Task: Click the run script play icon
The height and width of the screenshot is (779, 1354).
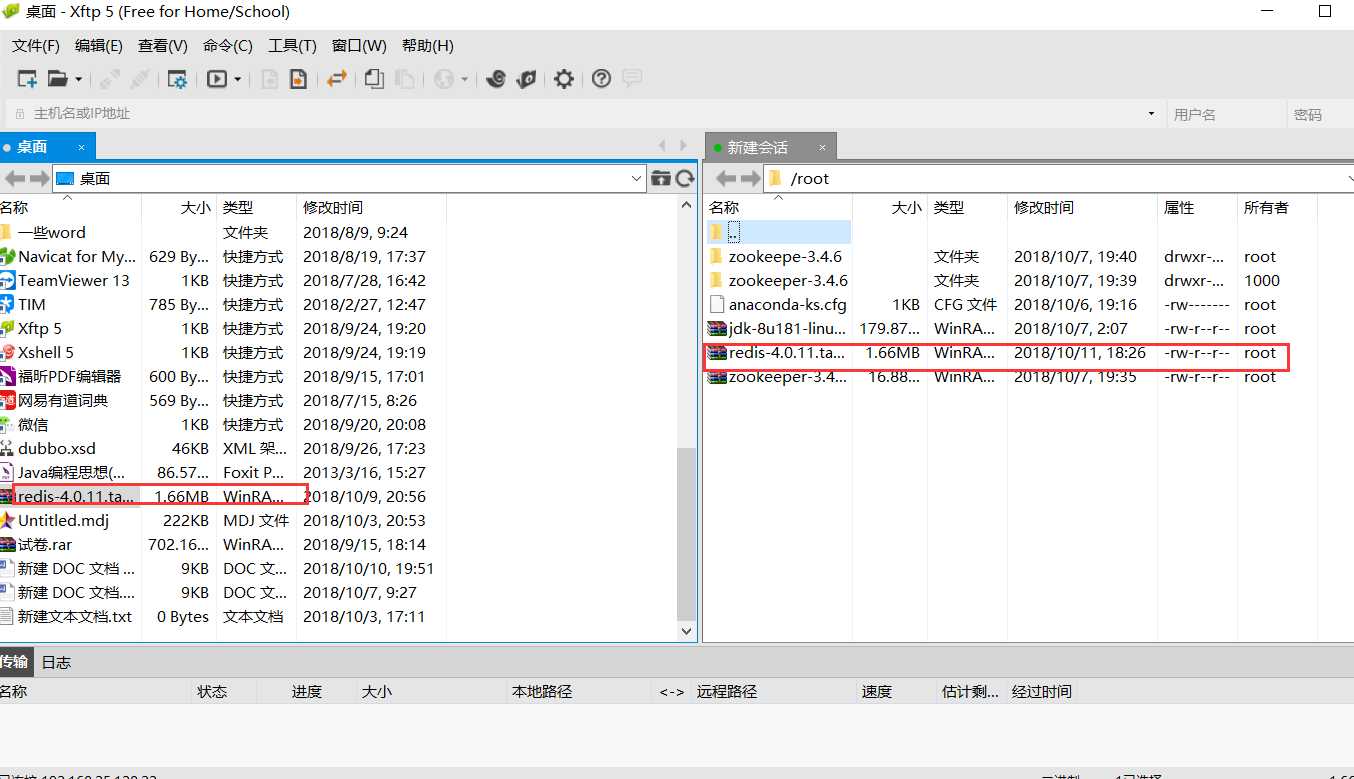Action: coord(217,79)
